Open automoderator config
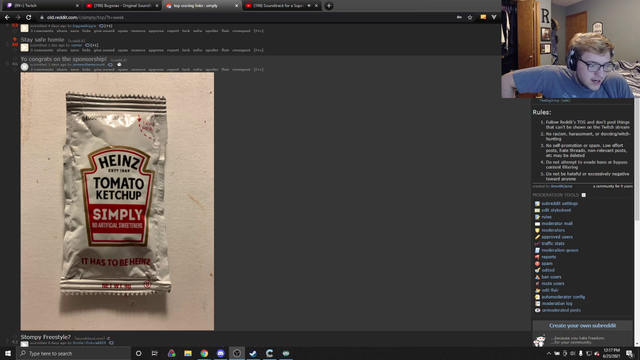 [x=563, y=297]
